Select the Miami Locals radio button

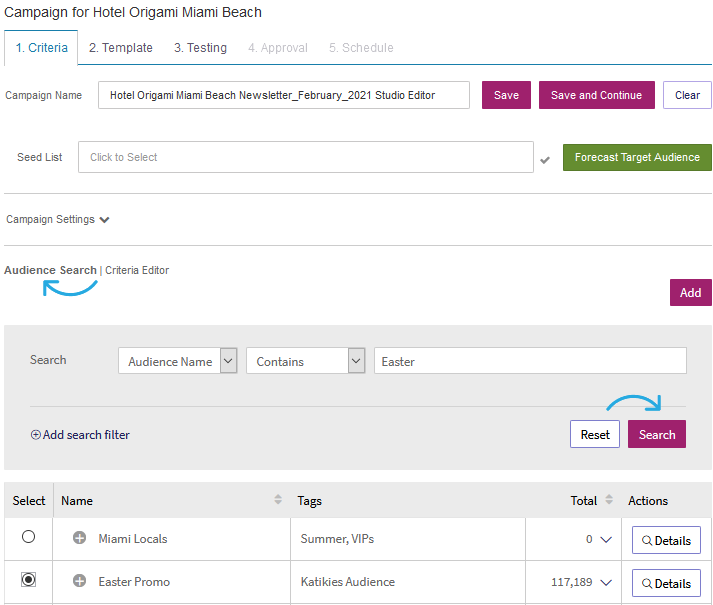click(28, 537)
